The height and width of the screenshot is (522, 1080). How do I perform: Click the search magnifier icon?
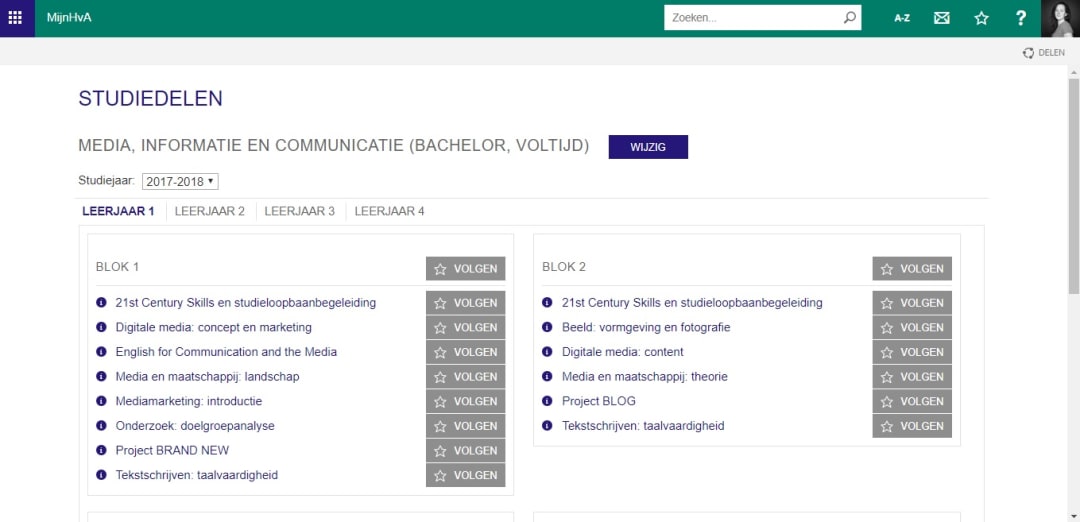coord(850,18)
